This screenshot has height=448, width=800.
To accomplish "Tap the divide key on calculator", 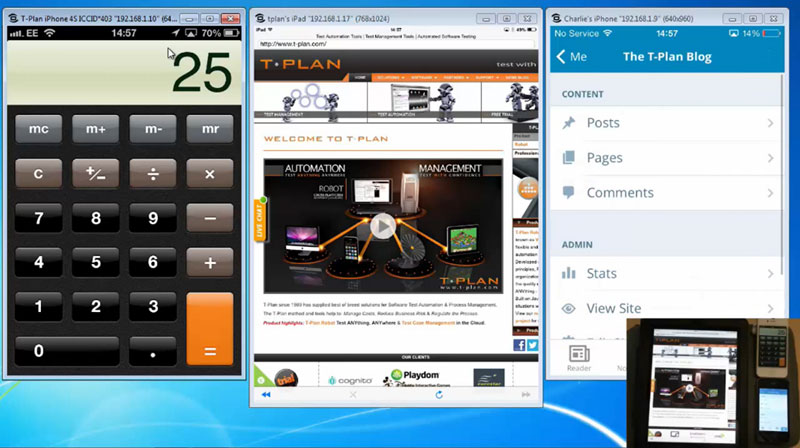I will pos(153,173).
